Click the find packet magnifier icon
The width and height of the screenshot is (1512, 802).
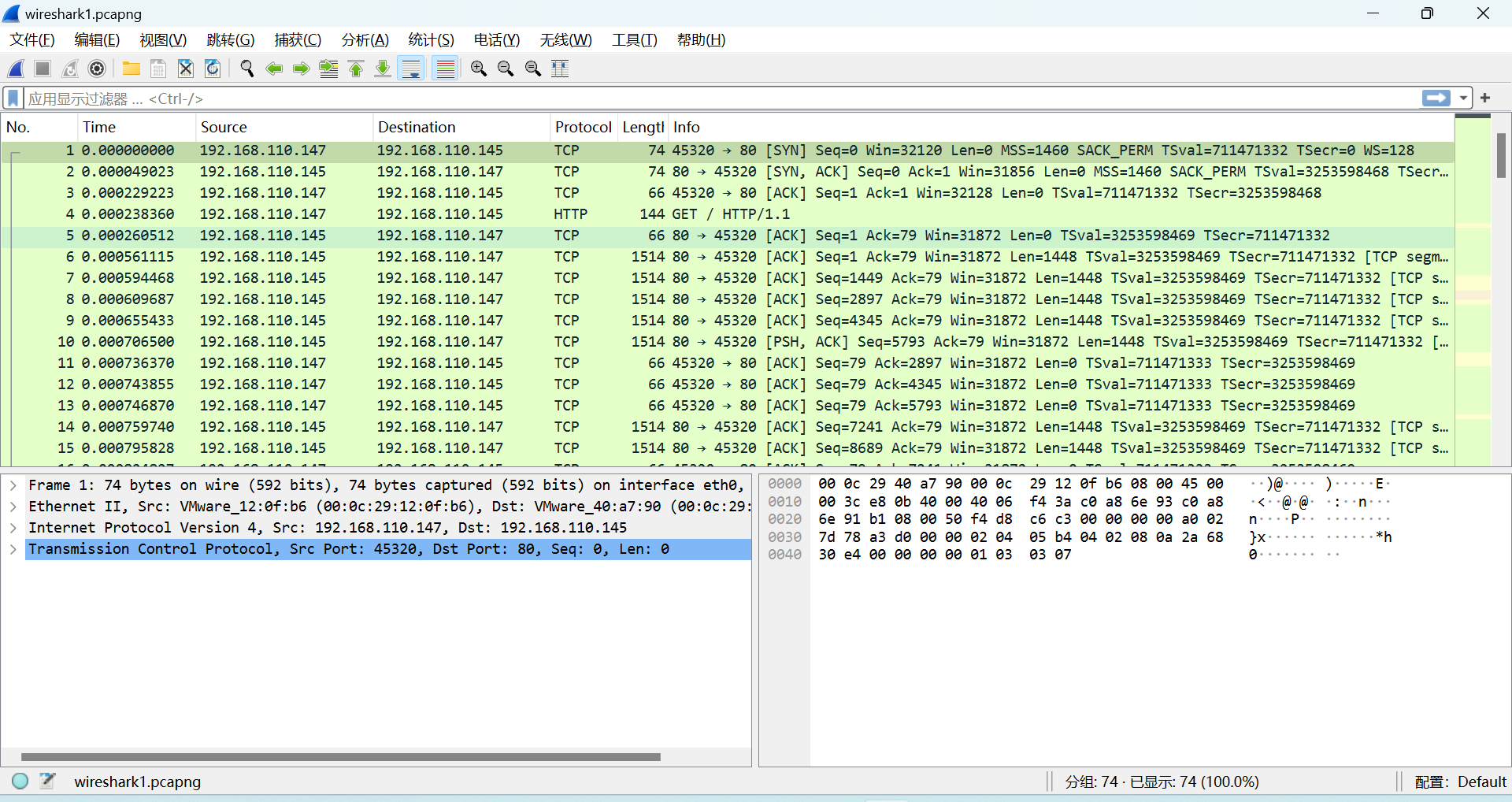[x=247, y=69]
